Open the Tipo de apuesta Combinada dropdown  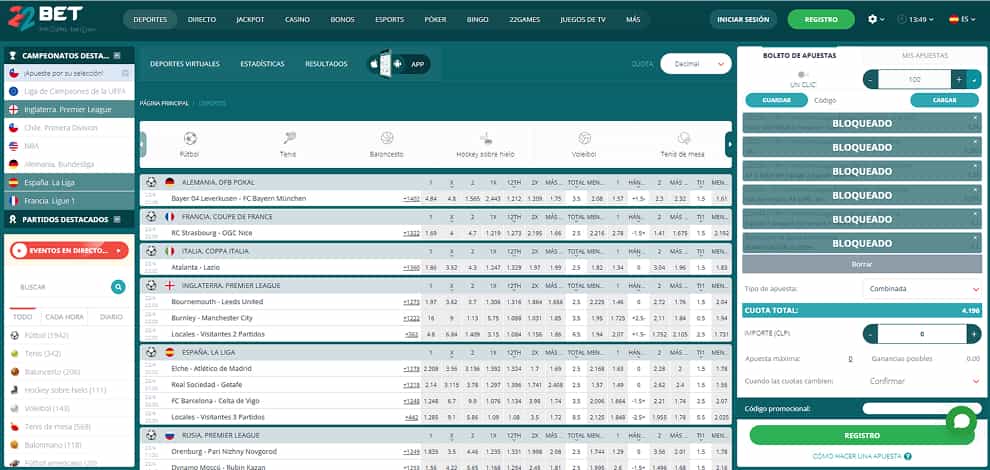point(922,289)
